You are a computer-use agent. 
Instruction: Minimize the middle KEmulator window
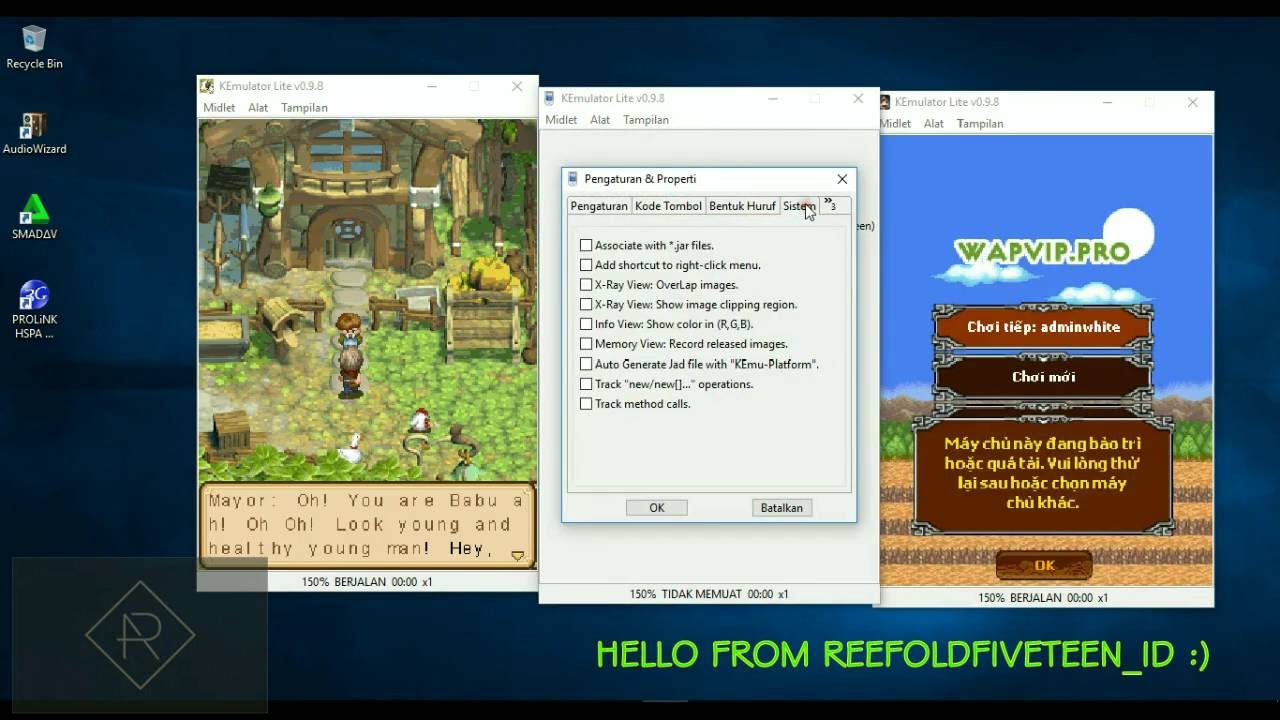[772, 99]
